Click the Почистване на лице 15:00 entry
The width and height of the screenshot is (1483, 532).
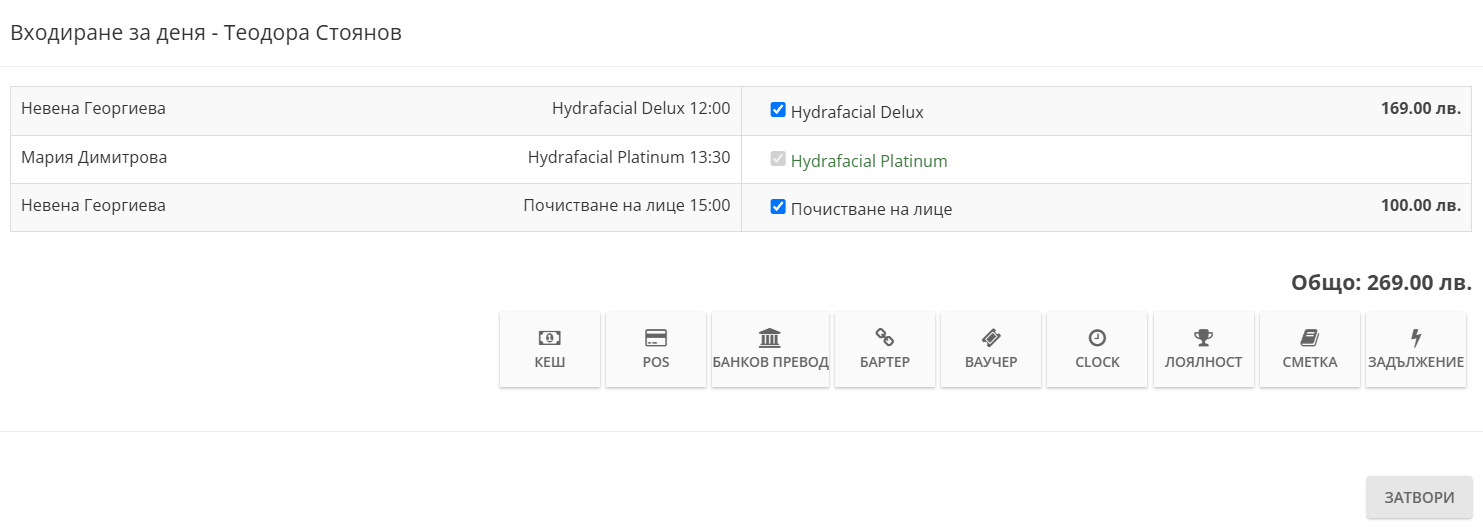tap(627, 205)
